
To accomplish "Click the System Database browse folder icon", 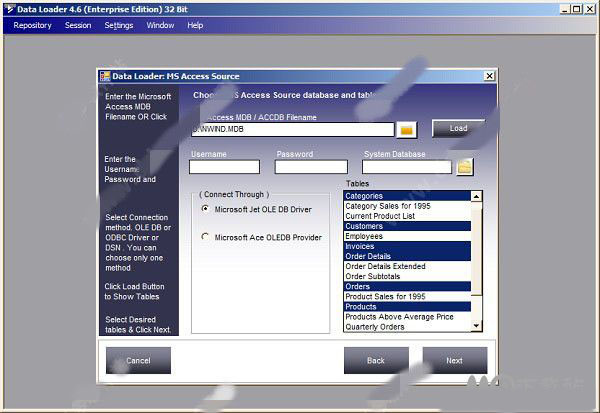I will tap(465, 167).
